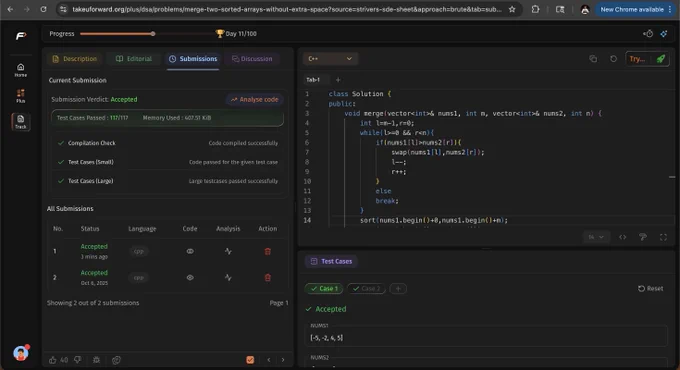Enter fullscreen editor mode
Screen dimensions: 680x370
click(x=663, y=237)
